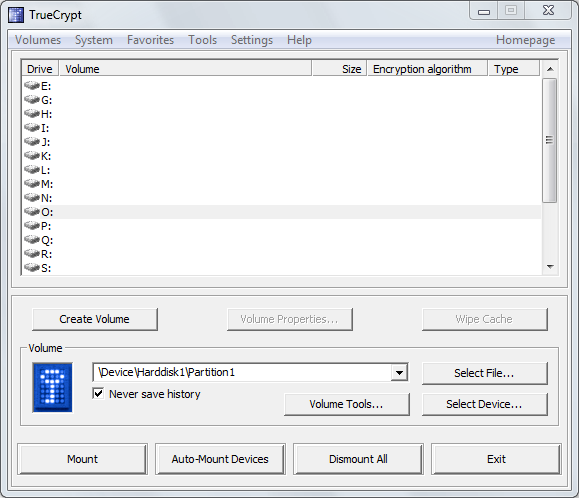Click the R: drive disk icon
This screenshot has width=579, height=498.
[x=32, y=254]
